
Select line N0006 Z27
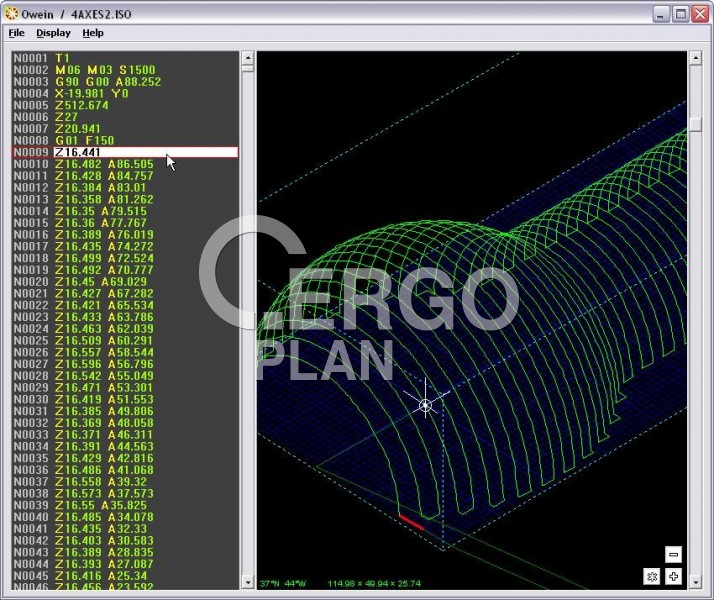[125, 117]
